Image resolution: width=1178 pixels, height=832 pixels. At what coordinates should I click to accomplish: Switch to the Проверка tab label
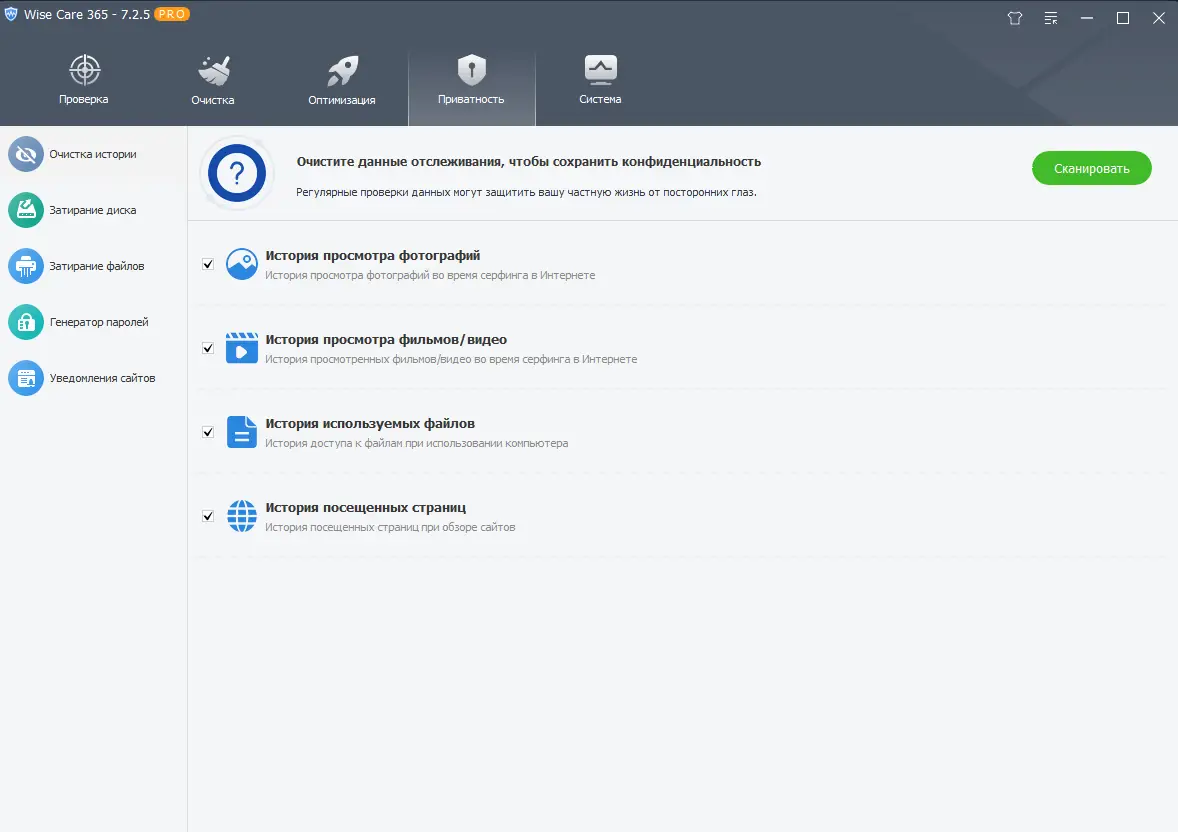click(83, 99)
